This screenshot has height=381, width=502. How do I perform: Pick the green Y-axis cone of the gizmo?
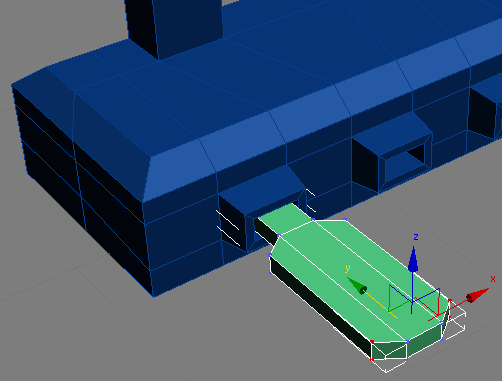tap(357, 286)
